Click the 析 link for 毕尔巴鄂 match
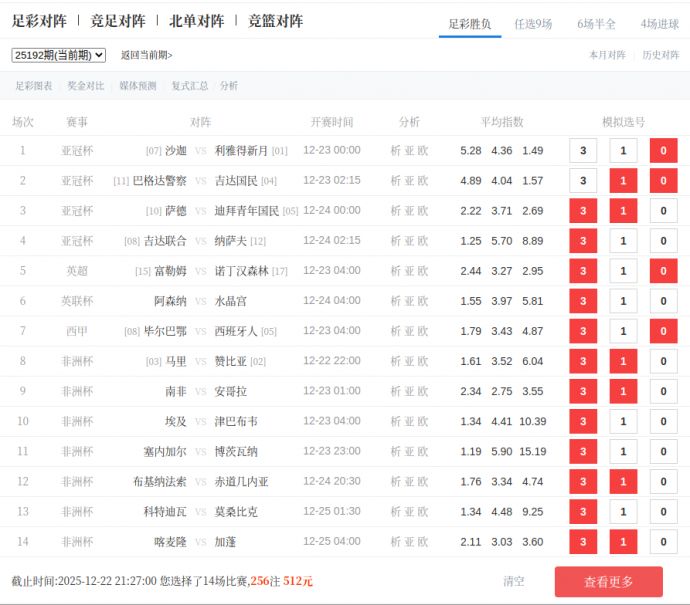The width and height of the screenshot is (690, 605). coord(395,331)
